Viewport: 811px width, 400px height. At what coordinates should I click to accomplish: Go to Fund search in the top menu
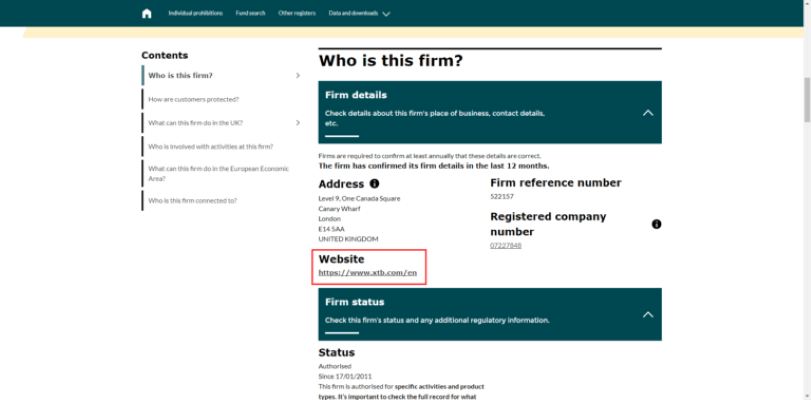pyautogui.click(x=250, y=13)
